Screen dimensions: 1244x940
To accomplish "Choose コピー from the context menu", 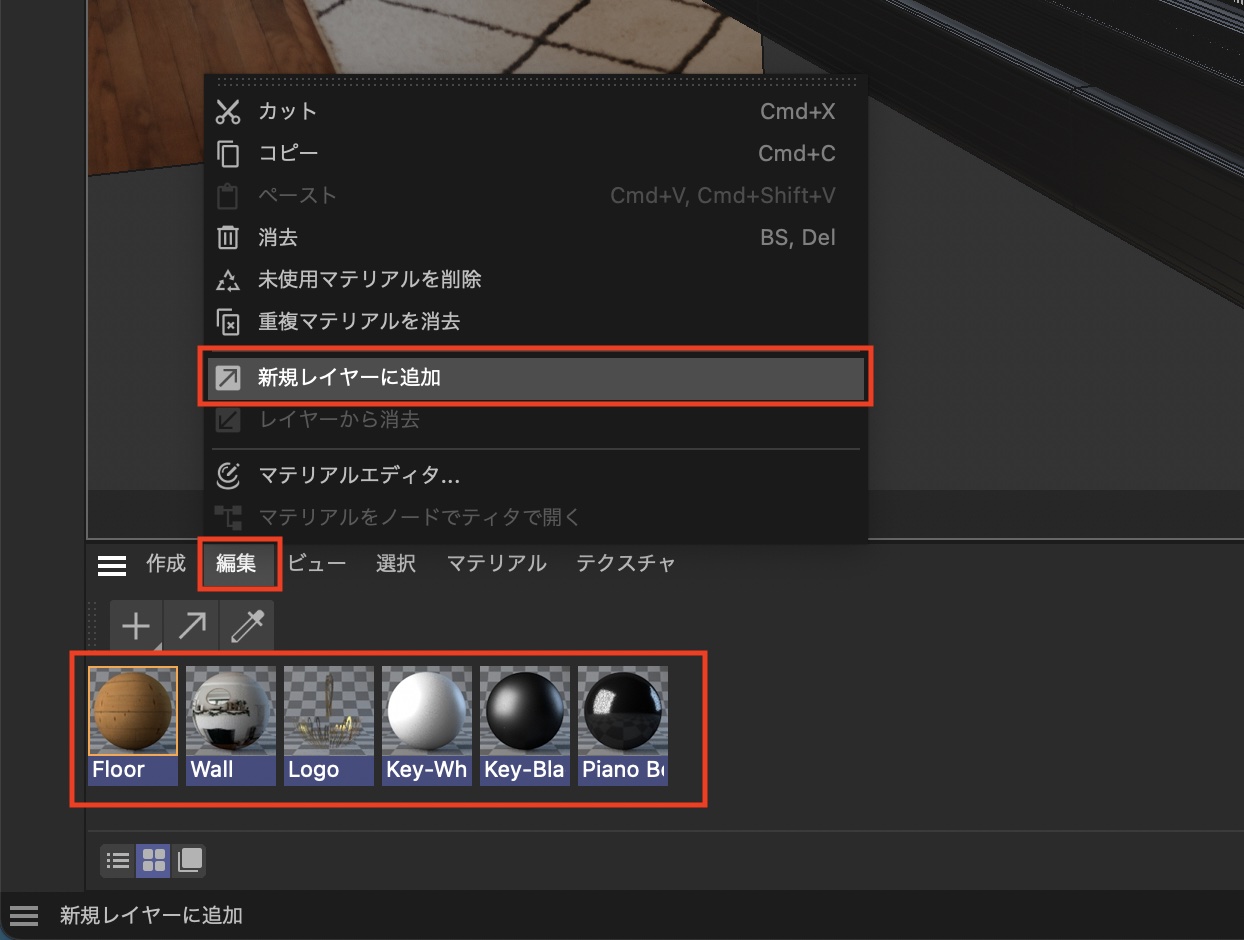I will click(x=287, y=153).
